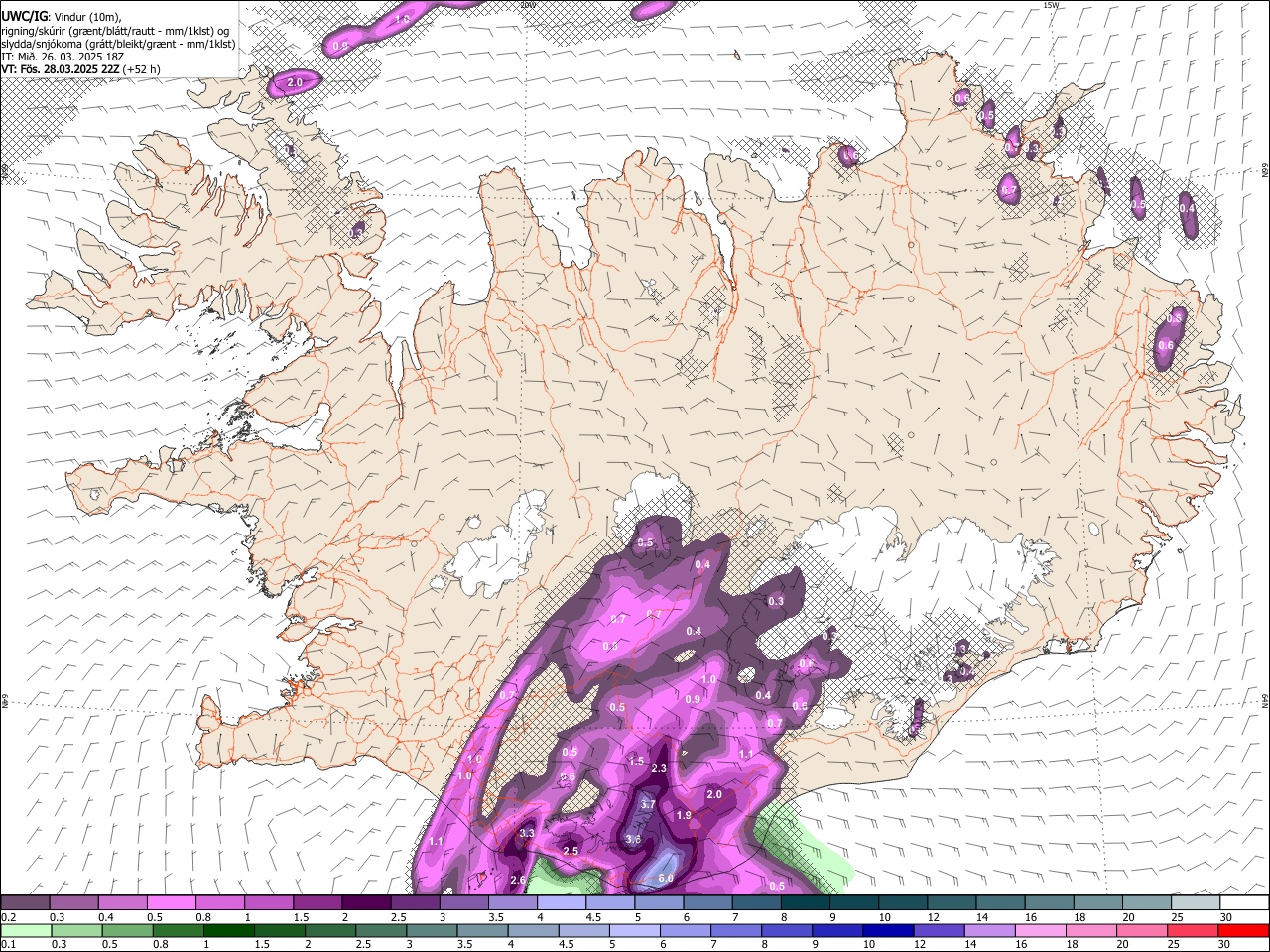Image resolution: width=1270 pixels, height=952 pixels.
Task: Select the darkest purple 2–2.5 snow legend swatch
Action: 365,903
